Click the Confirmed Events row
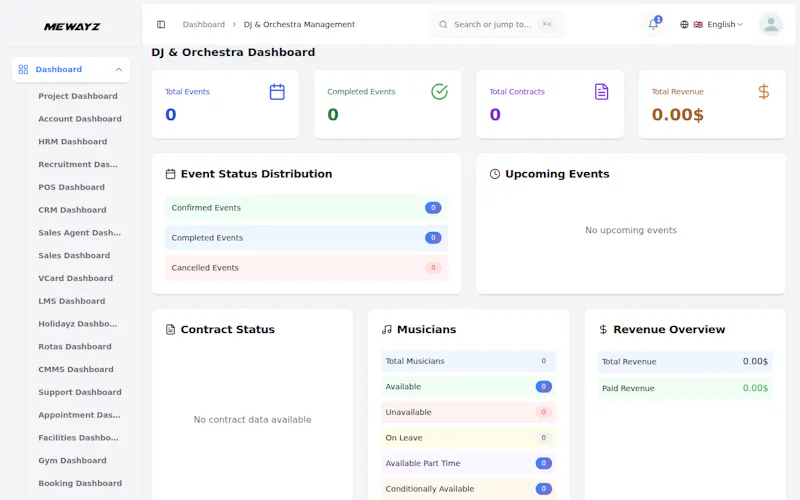This screenshot has width=800, height=500. tap(307, 208)
